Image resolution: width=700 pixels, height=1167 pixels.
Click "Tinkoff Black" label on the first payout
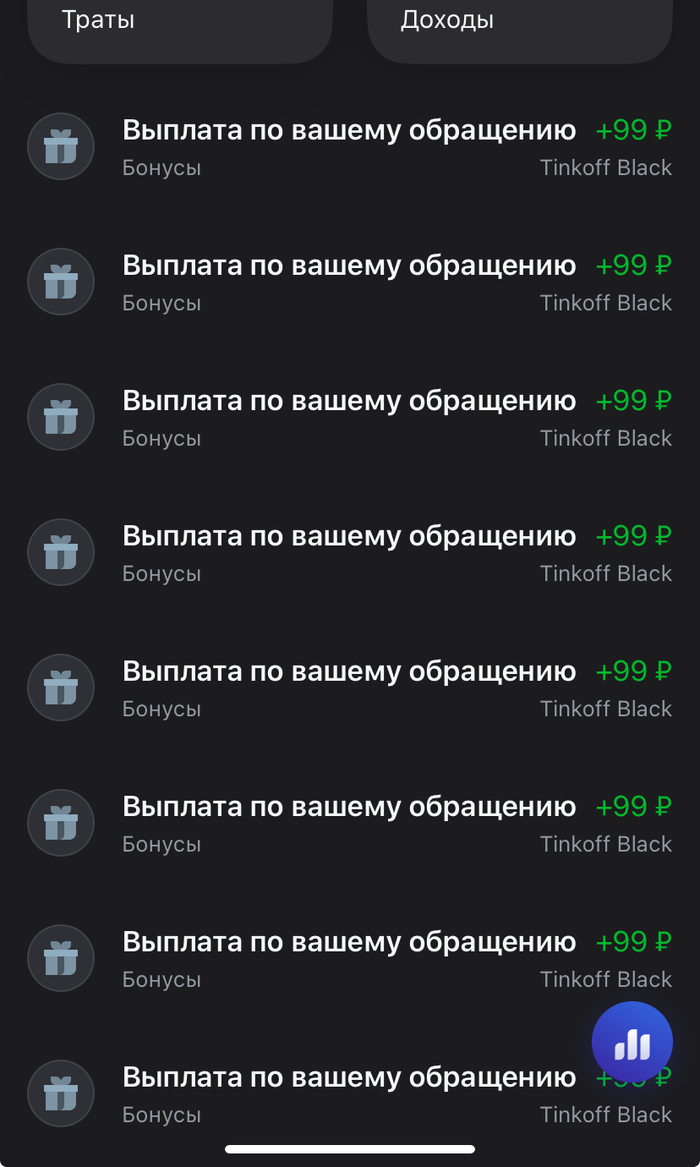606,168
